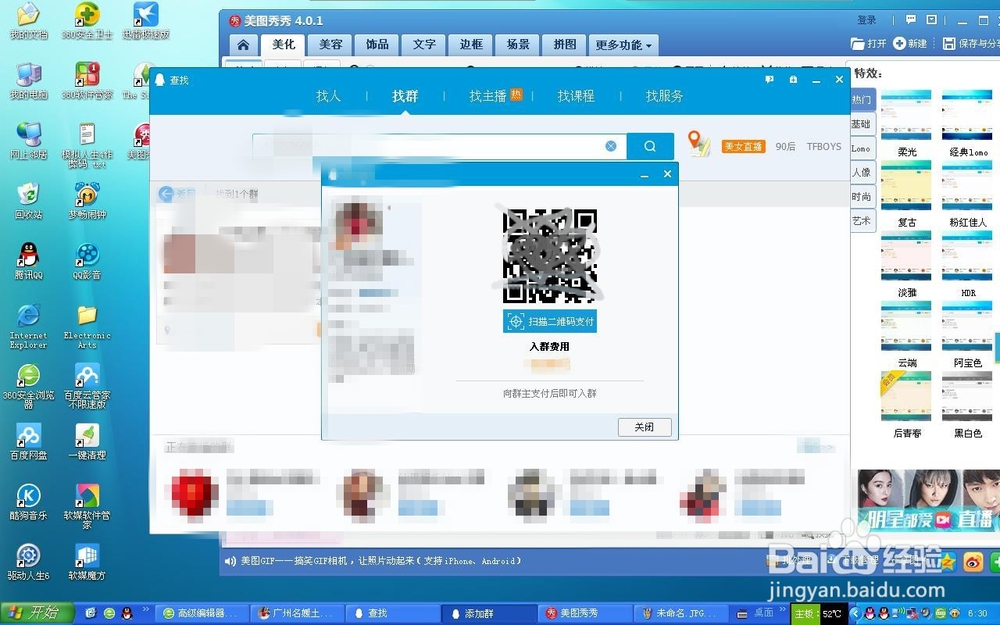This screenshot has height=625, width=1000.
Task: Click the home icon tab in 美图秀秀
Action: tap(243, 45)
